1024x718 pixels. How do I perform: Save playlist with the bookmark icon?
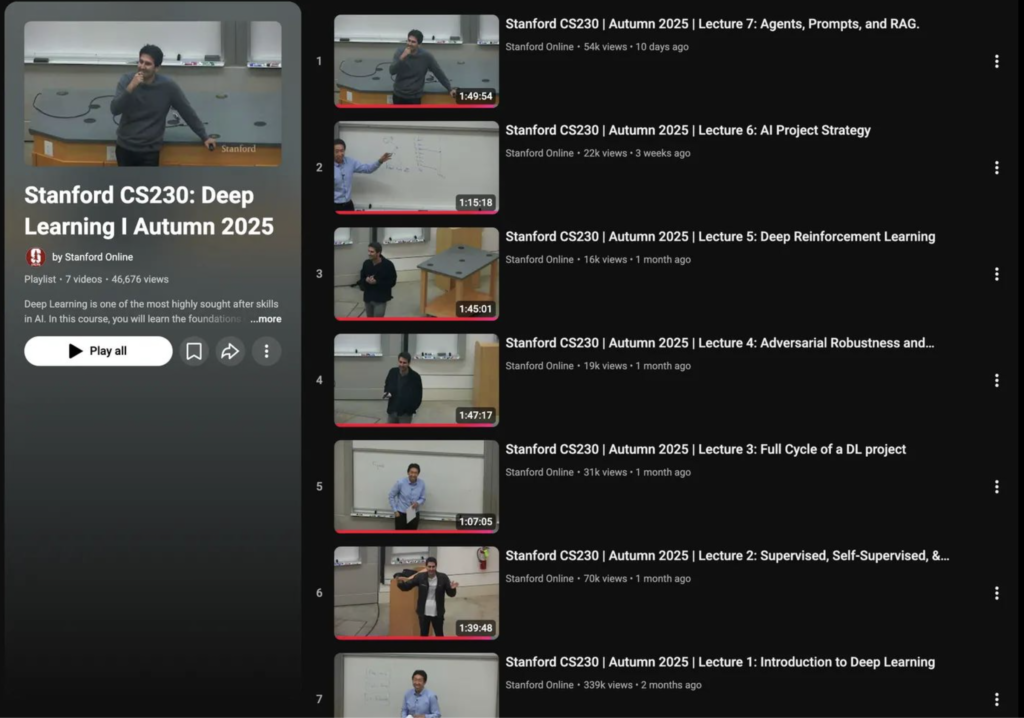[194, 351]
